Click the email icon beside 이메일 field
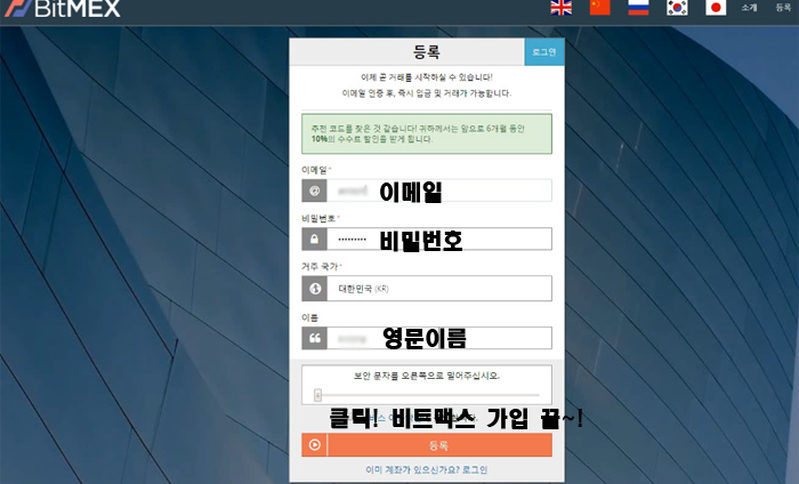799x484 pixels. click(x=314, y=191)
